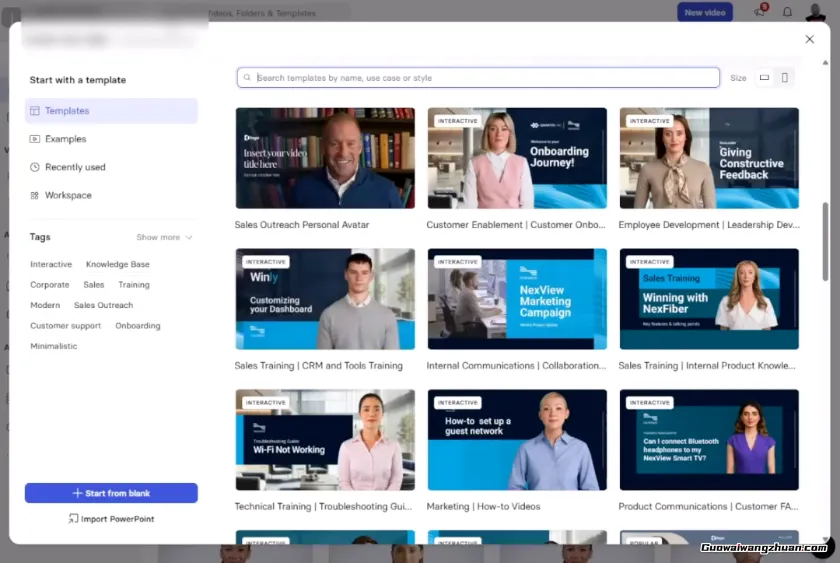840x563 pixels.
Task: Switch to portrait video size
Action: pyautogui.click(x=784, y=78)
